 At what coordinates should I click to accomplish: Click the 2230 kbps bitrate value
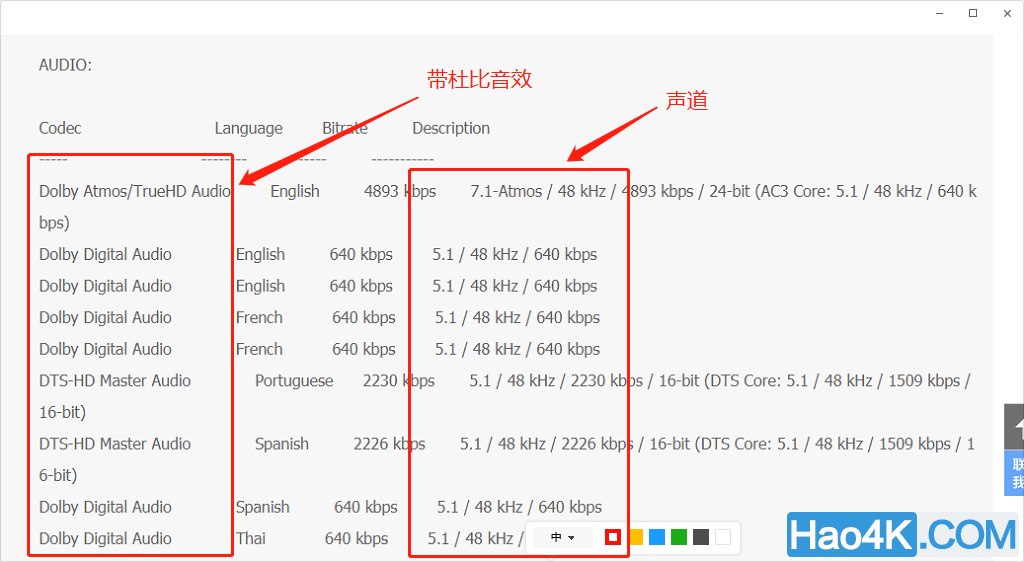[399, 381]
